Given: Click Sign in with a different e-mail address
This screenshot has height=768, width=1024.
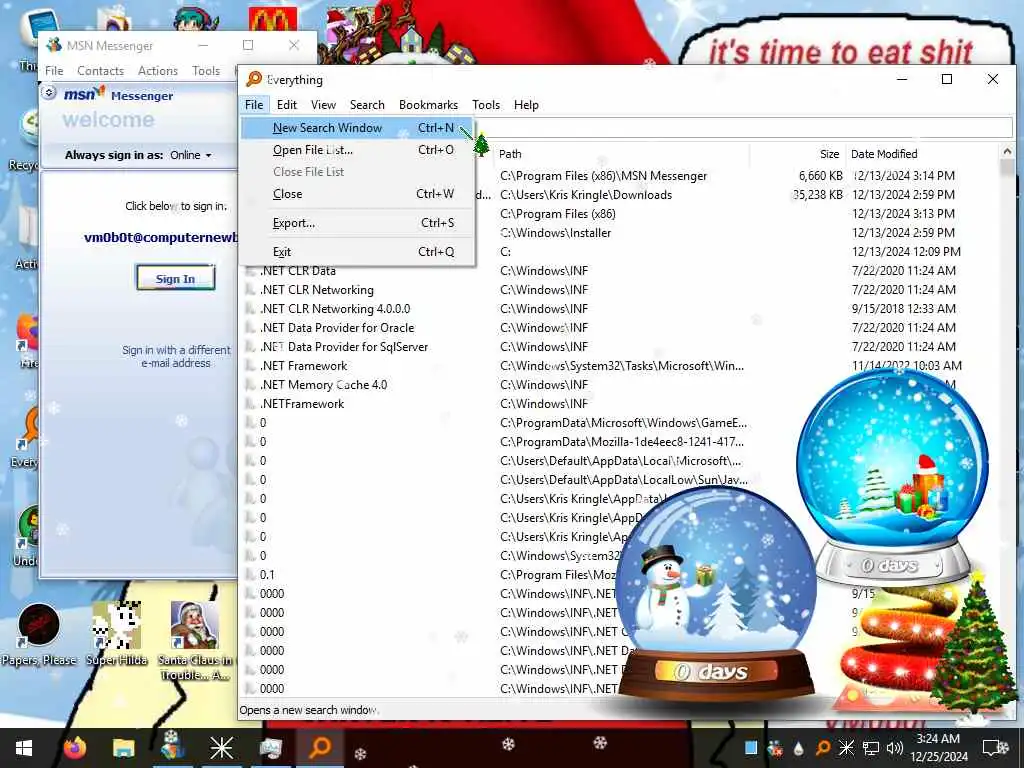Looking at the screenshot, I should click(176, 357).
